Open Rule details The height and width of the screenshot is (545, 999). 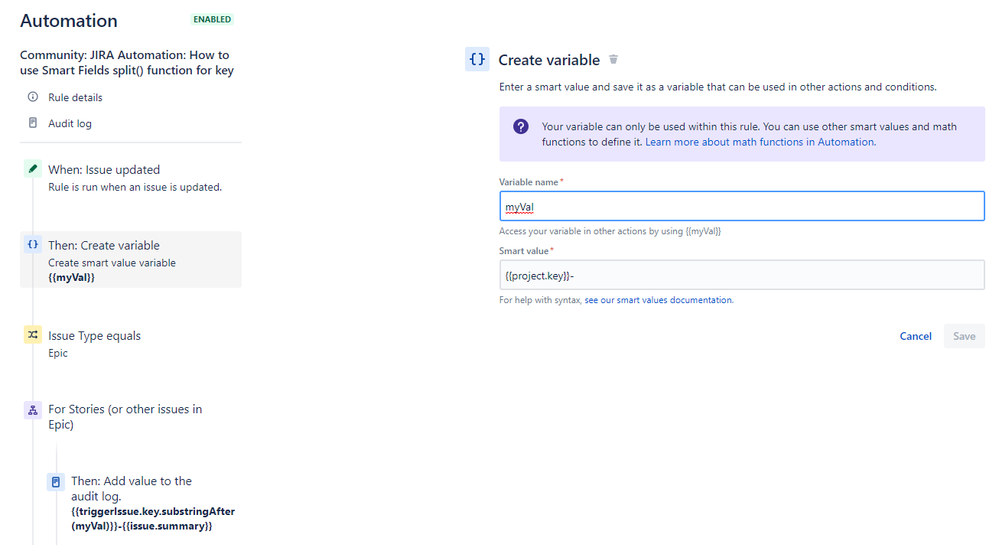pyautogui.click(x=75, y=98)
